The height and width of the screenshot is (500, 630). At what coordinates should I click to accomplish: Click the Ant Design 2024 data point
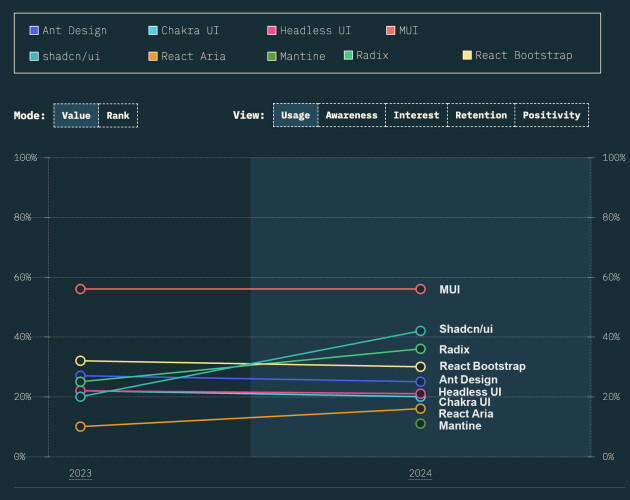click(x=421, y=382)
